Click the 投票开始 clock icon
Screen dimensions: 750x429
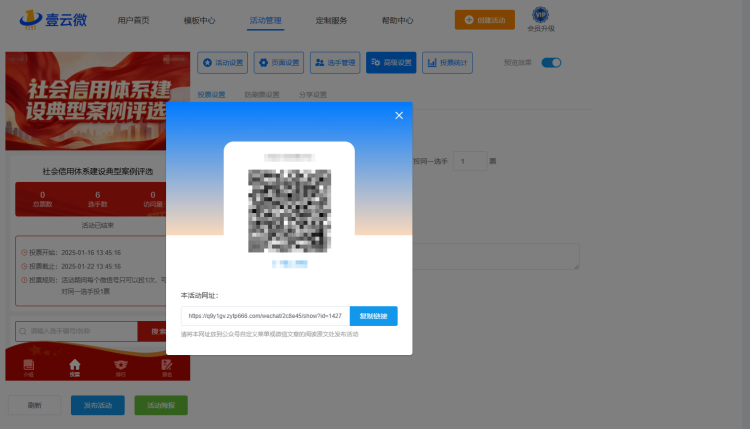[x=24, y=253]
